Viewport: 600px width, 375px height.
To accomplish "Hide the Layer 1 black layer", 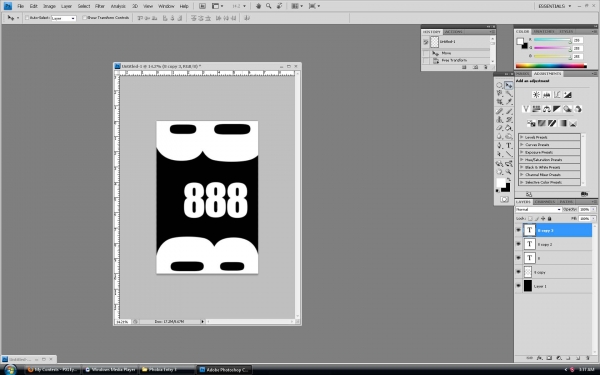I will (518, 286).
